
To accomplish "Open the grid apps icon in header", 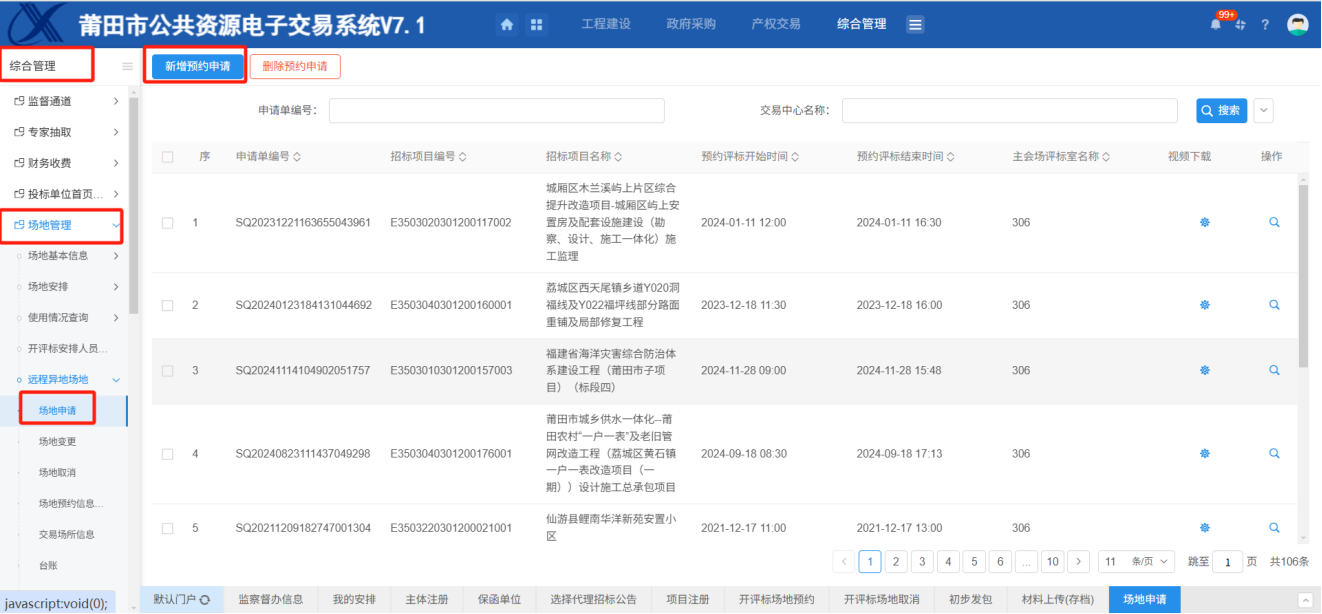I will pyautogui.click(x=536, y=25).
